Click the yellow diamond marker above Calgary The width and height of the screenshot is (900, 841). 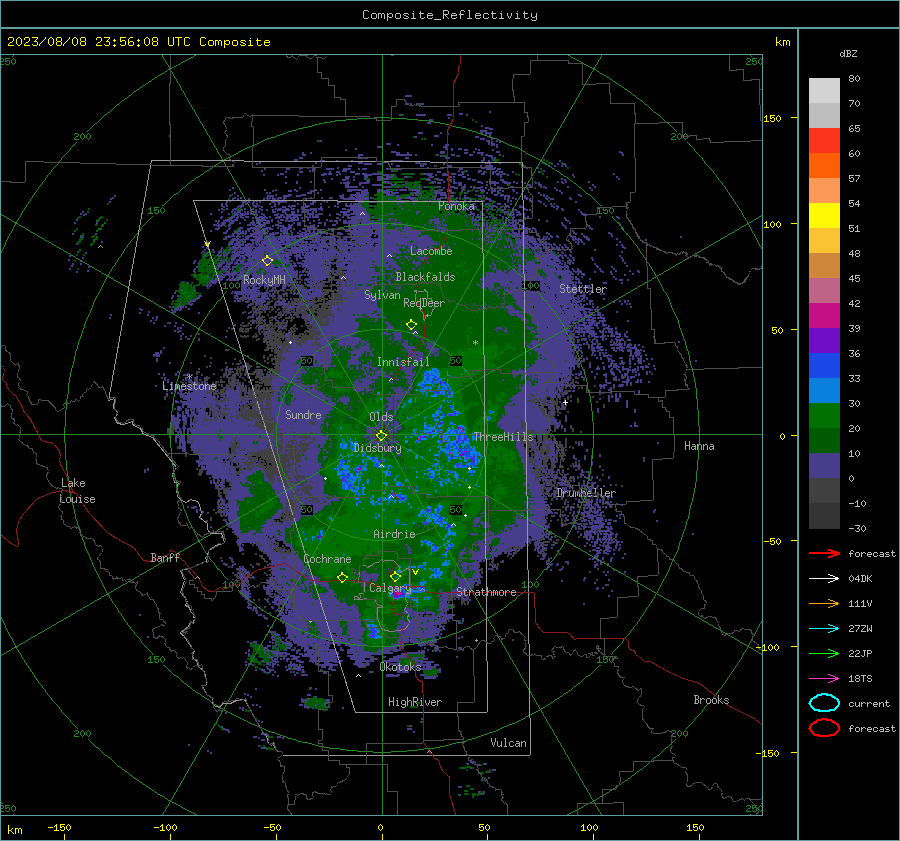395,576
